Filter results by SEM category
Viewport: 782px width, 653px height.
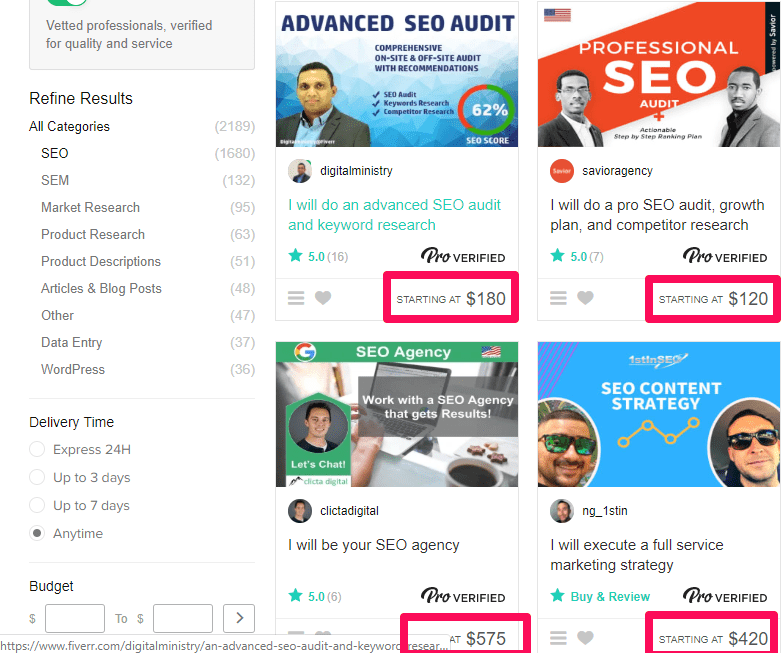point(55,180)
